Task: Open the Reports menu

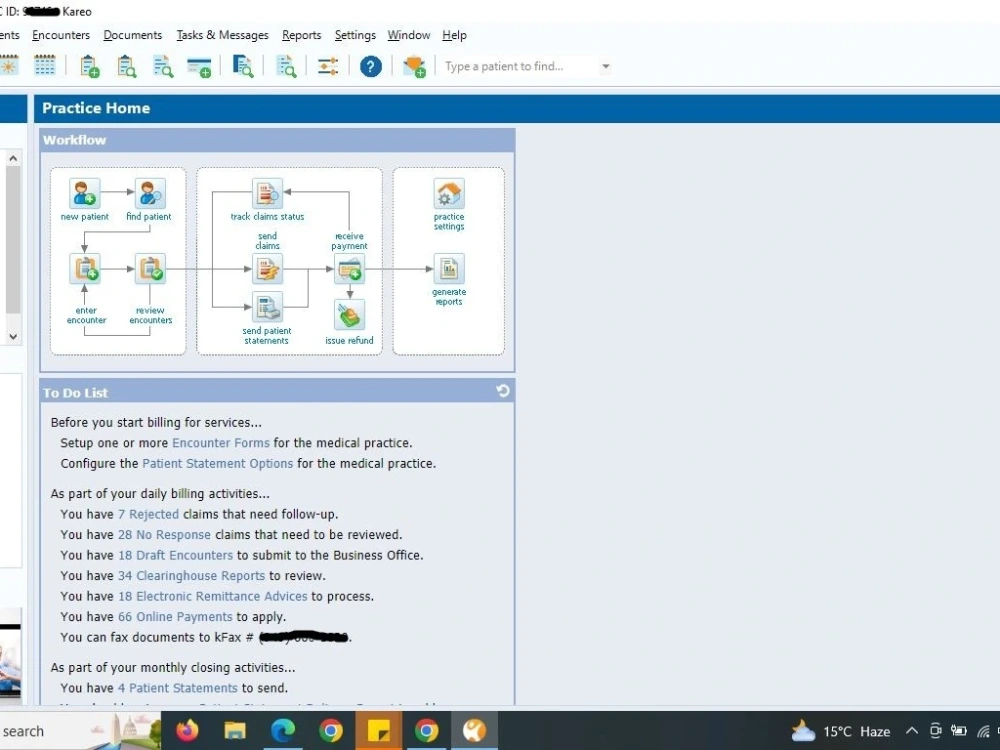Action: click(x=302, y=35)
